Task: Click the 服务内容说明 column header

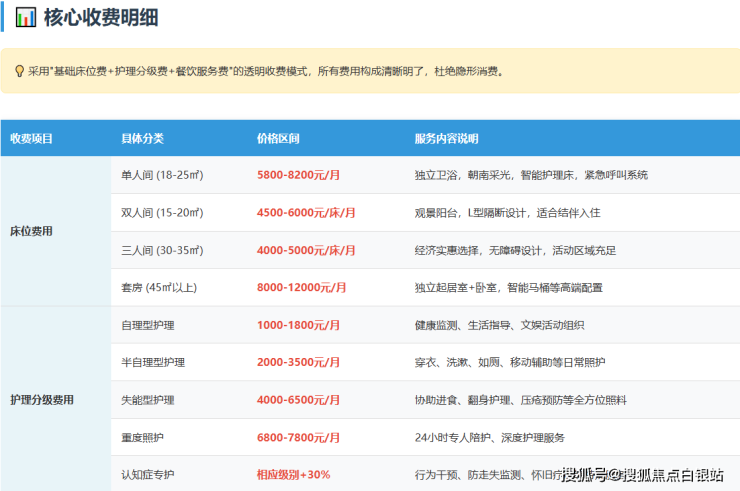Action: (x=447, y=138)
